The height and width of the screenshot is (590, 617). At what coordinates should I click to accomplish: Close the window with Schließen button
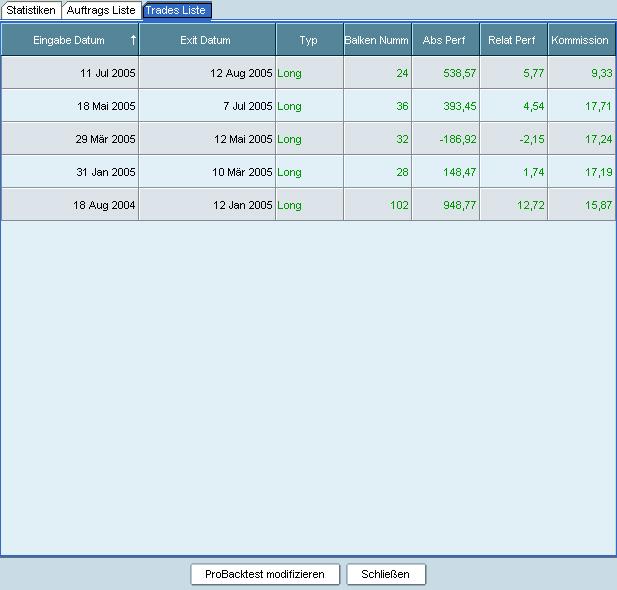[386, 574]
